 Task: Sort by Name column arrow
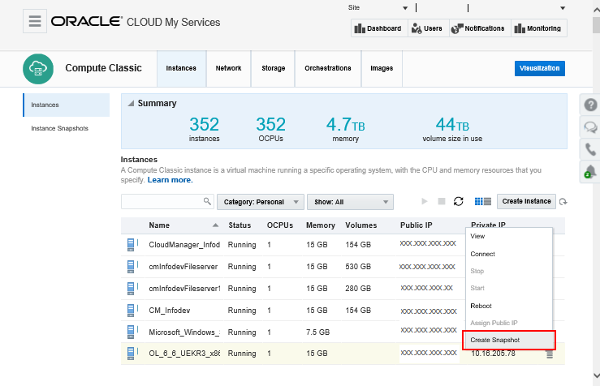[215, 225]
